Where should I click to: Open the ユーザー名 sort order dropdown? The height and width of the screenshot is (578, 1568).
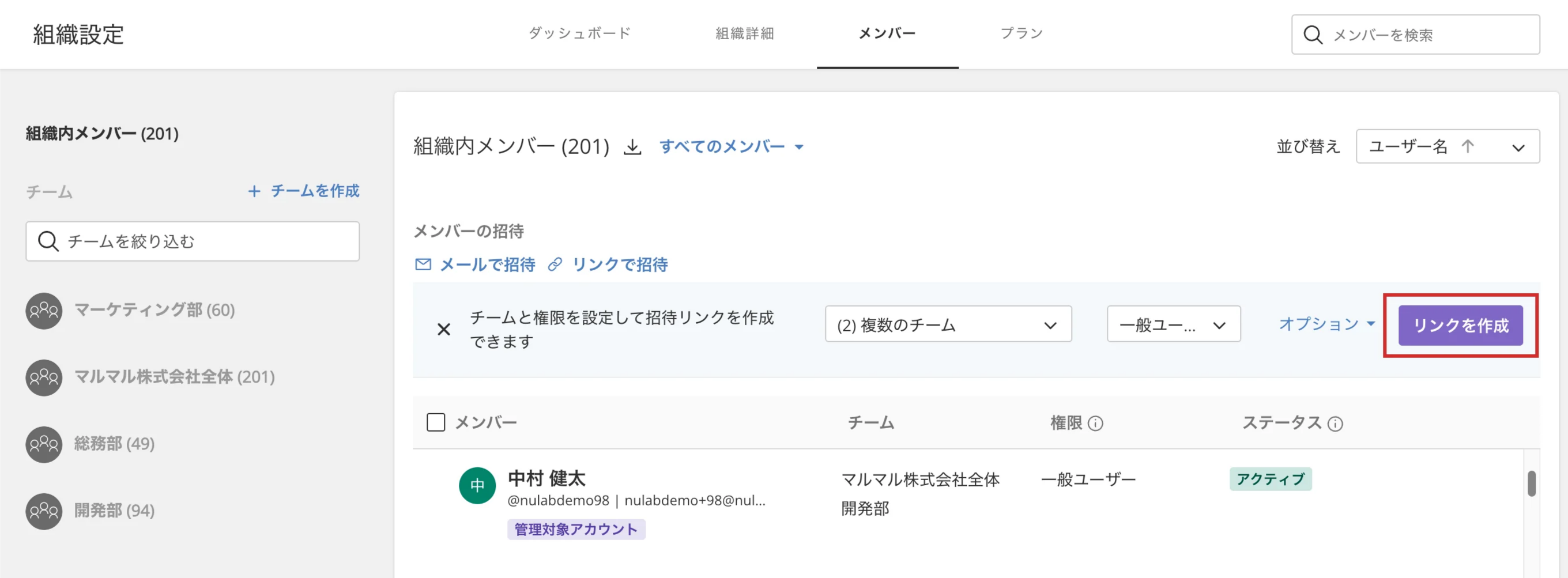tap(1448, 146)
